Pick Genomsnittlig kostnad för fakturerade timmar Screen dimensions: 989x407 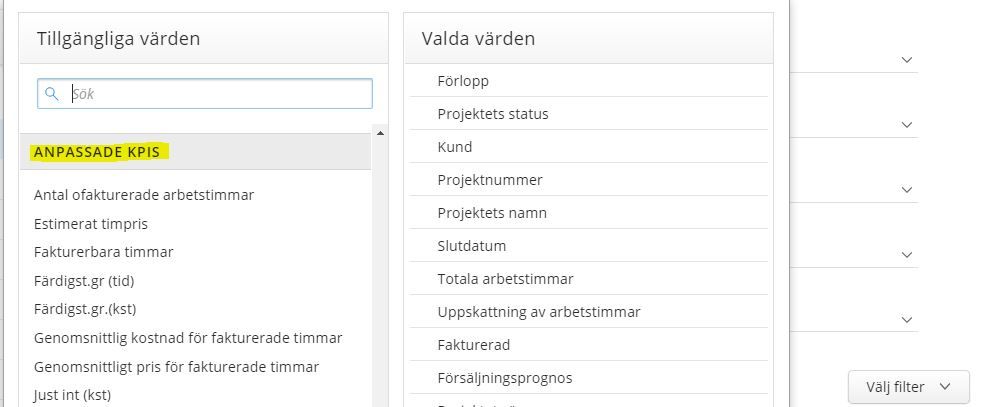pos(188,338)
